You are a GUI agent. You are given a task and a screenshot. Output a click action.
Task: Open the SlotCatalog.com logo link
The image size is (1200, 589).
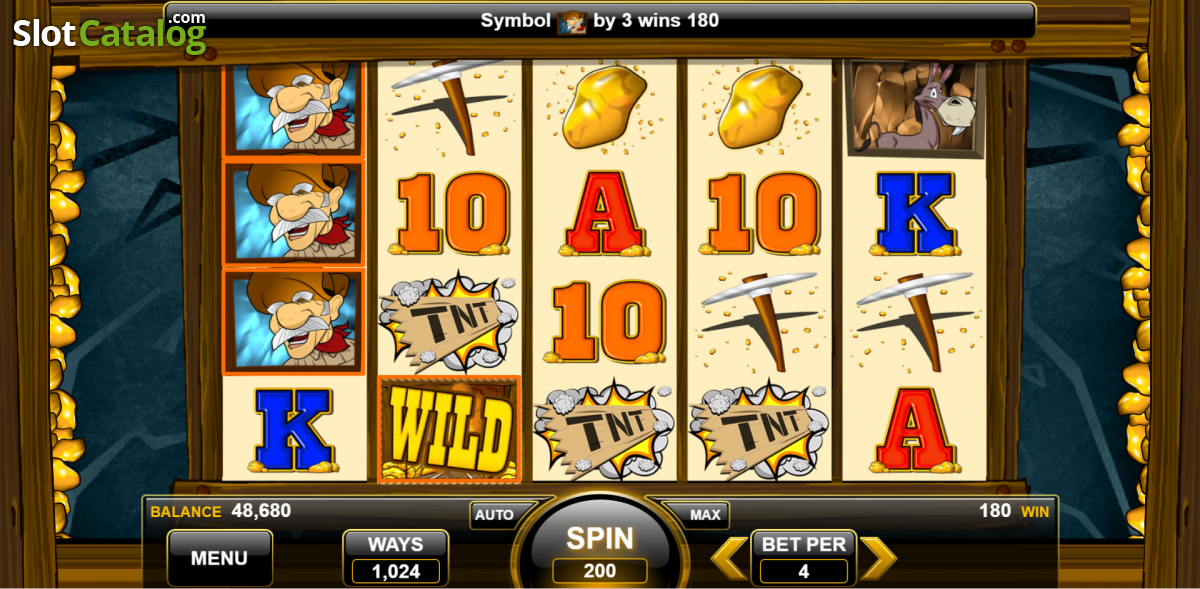(x=110, y=32)
